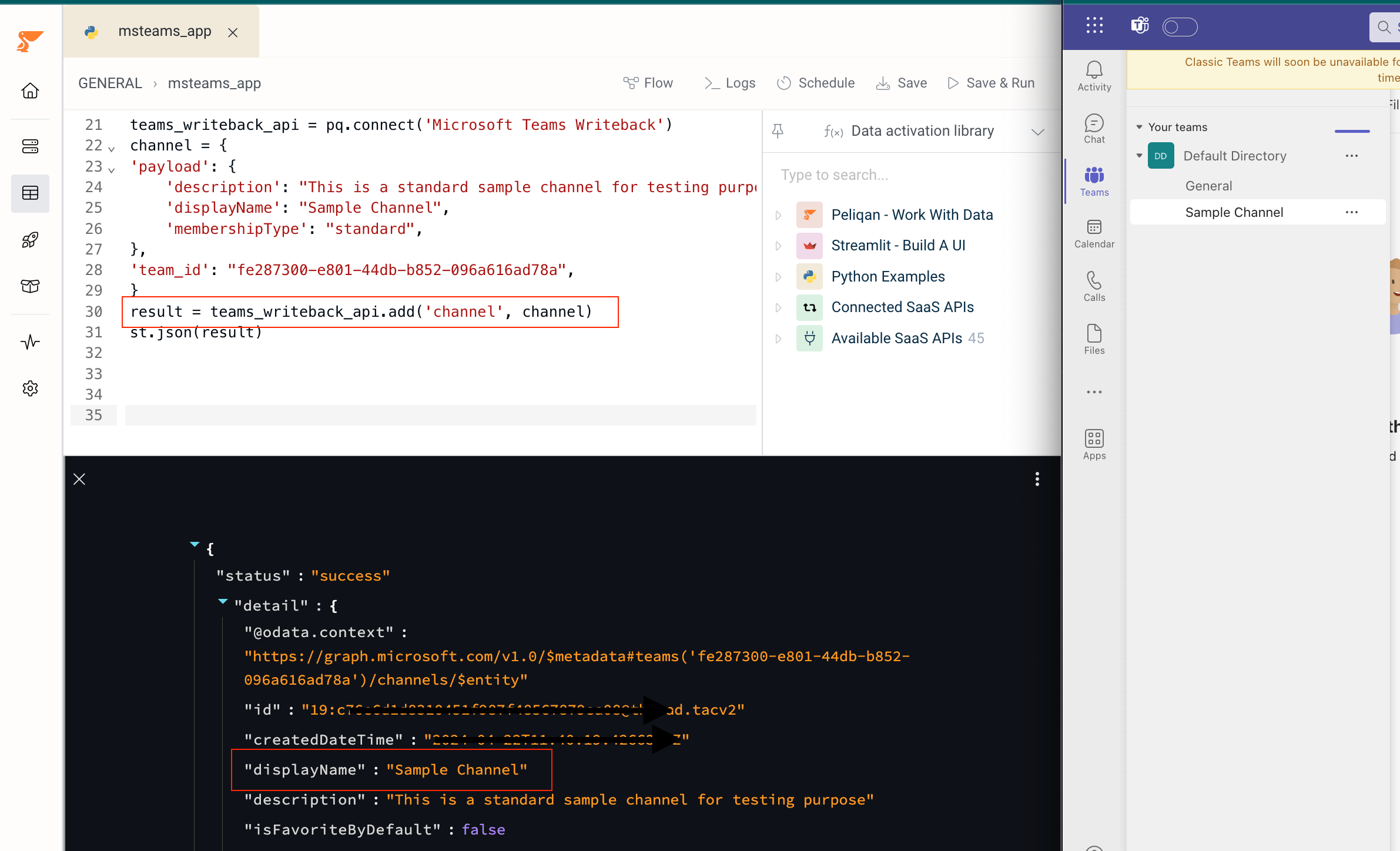Click the Save button
This screenshot has width=1400, height=851.
point(902,83)
